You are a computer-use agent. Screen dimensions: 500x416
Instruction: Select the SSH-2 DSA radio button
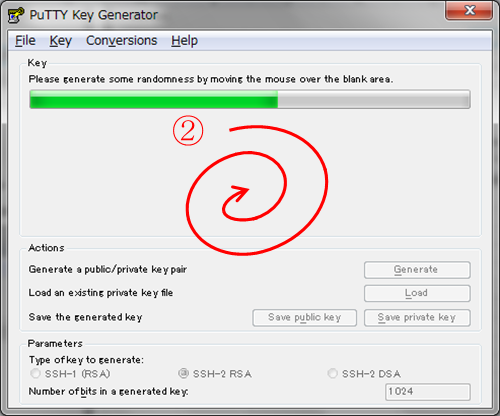click(x=332, y=373)
